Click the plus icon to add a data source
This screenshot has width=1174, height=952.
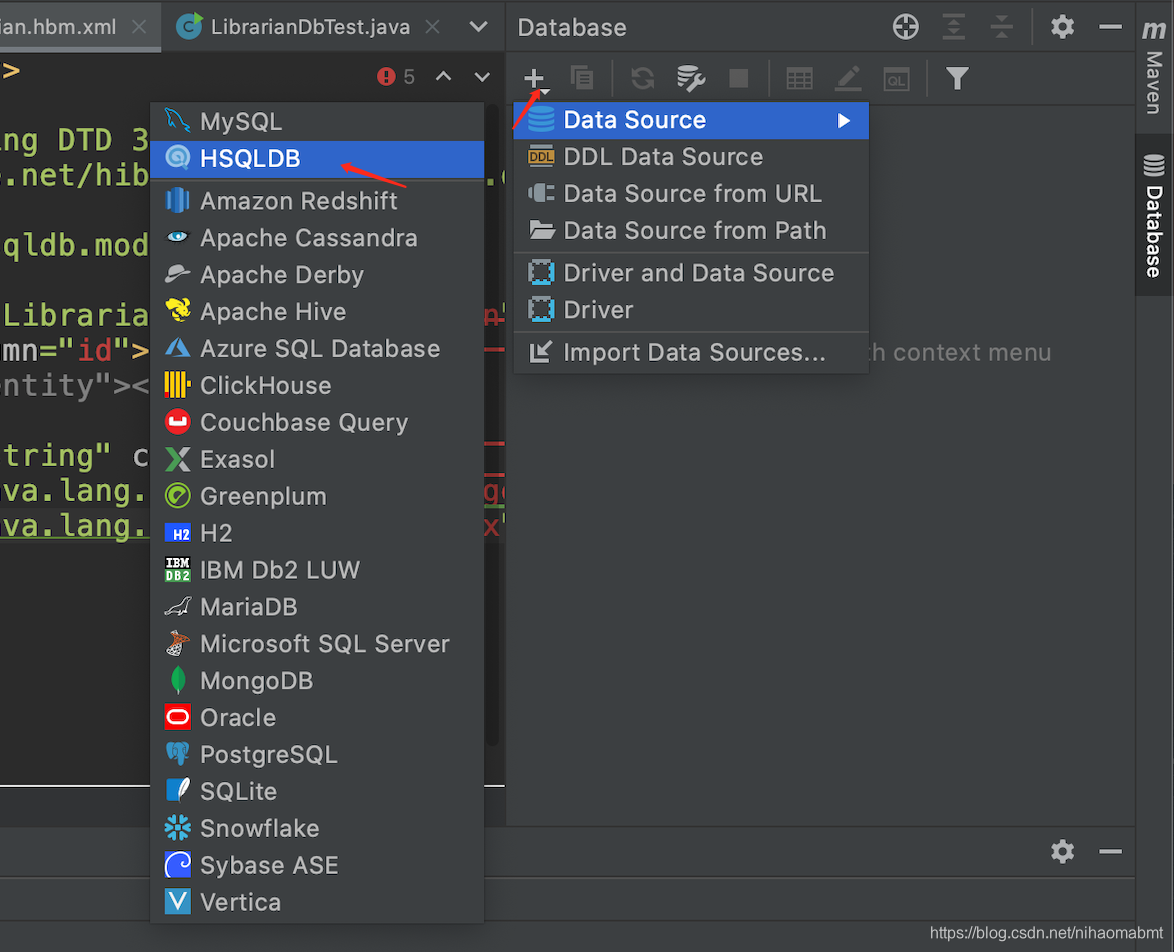point(535,79)
